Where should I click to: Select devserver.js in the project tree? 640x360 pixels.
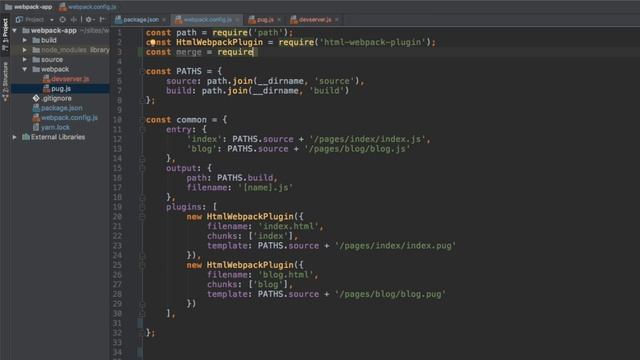point(70,79)
